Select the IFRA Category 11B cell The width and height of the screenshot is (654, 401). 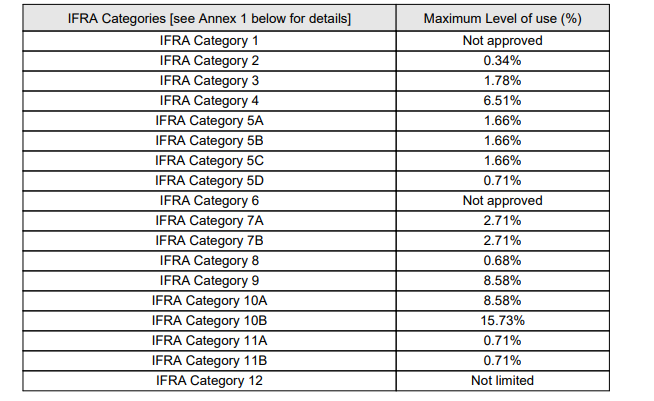point(208,360)
